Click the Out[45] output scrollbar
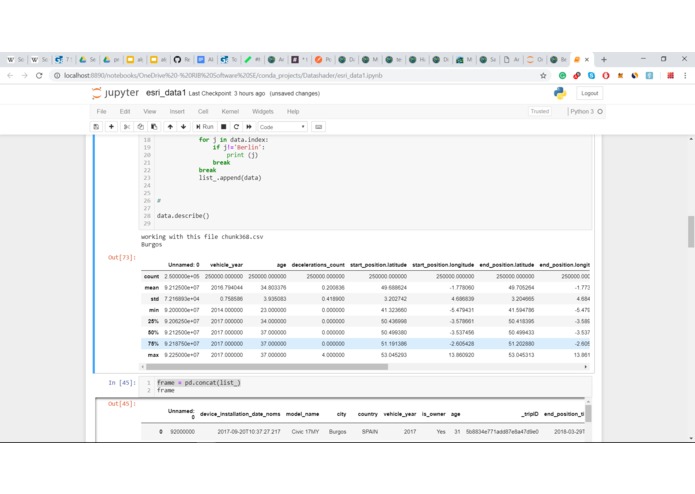Viewport: 695px width, 494px height. [x=588, y=413]
